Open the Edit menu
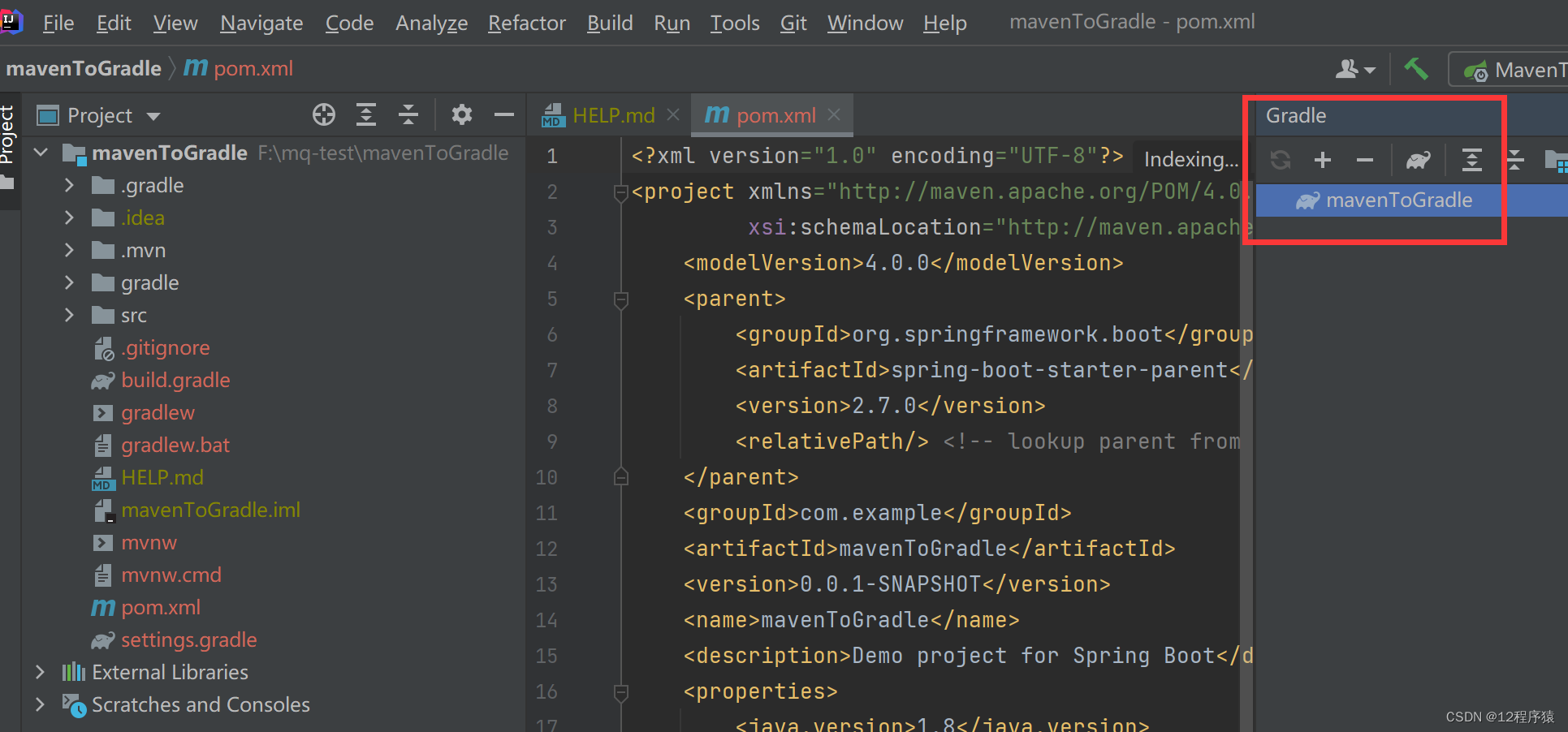Screen dimensions: 1568x732 coord(114,24)
